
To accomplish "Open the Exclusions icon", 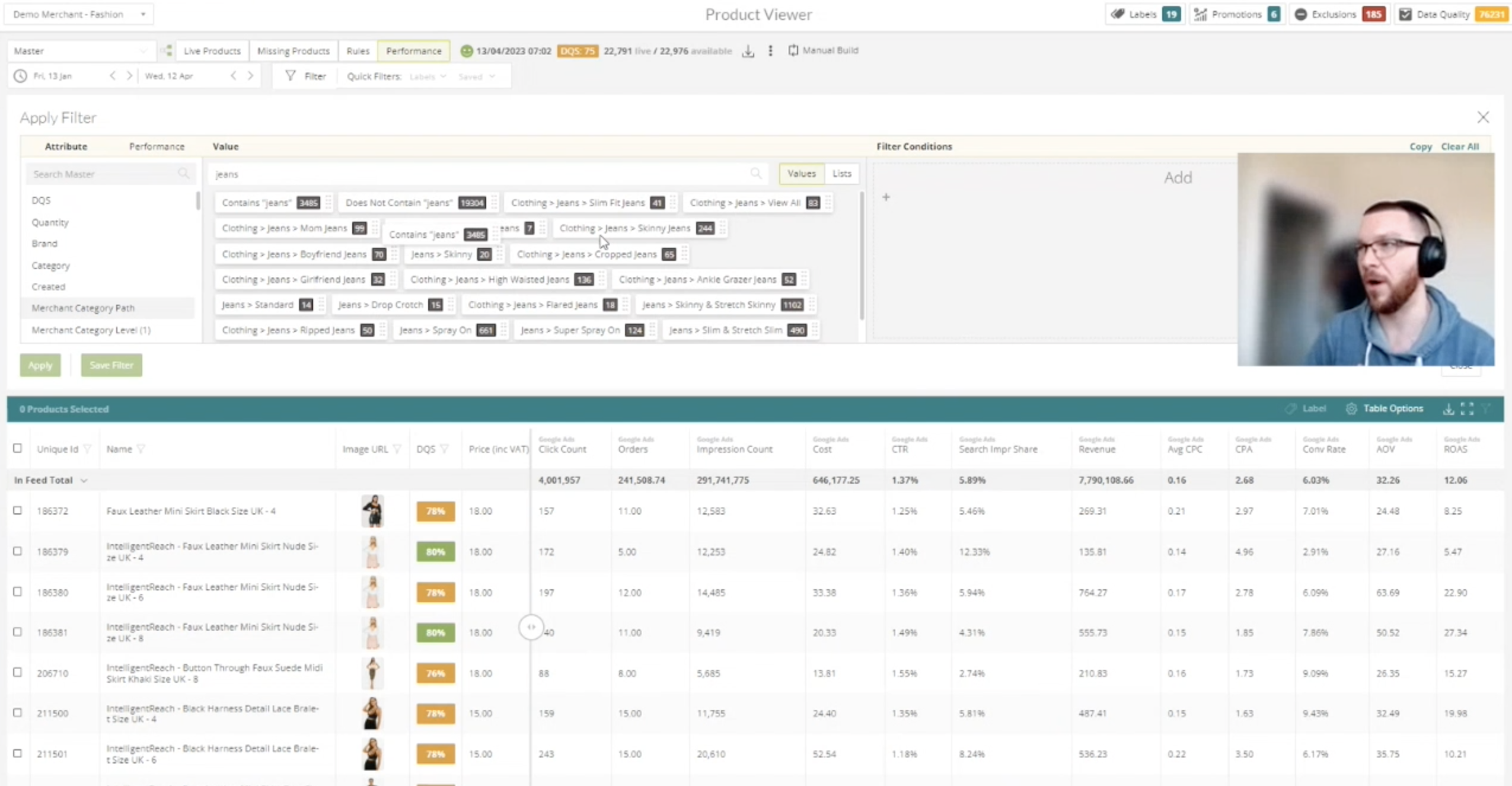I will 1300,14.
